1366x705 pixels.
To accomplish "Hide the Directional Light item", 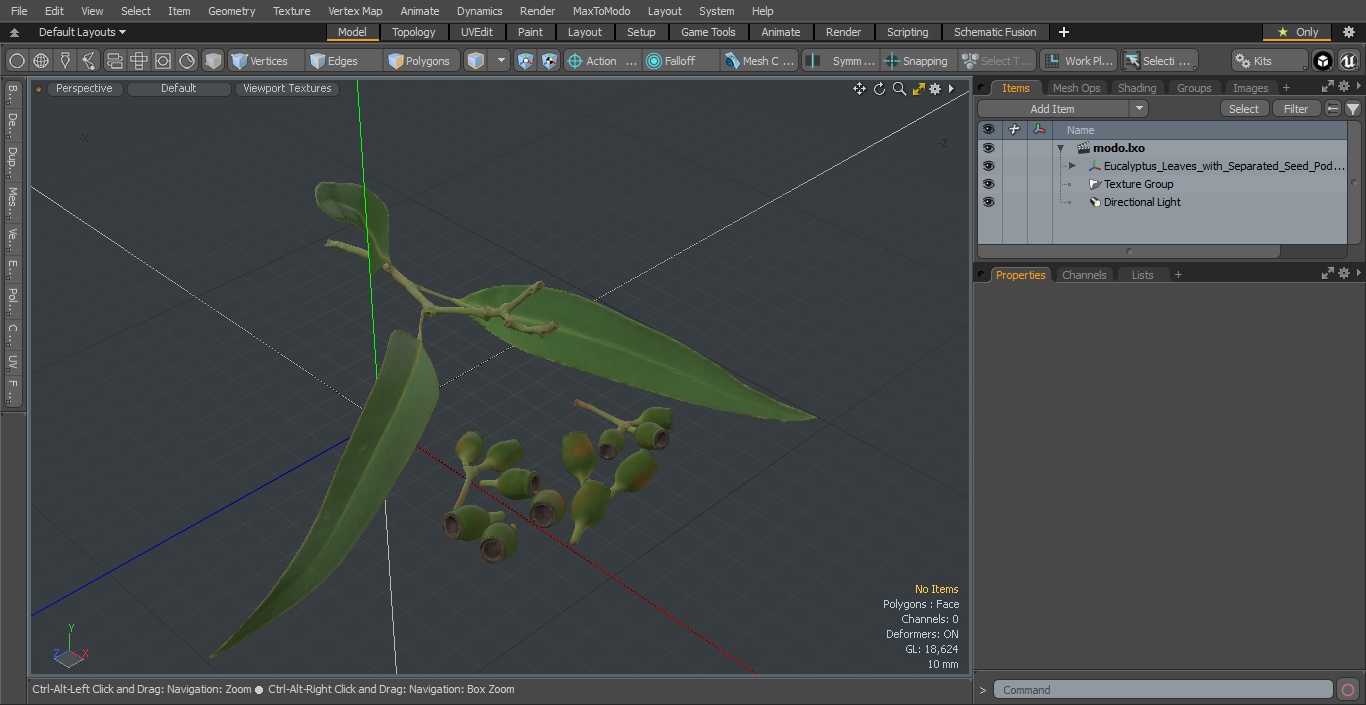I will (988, 202).
